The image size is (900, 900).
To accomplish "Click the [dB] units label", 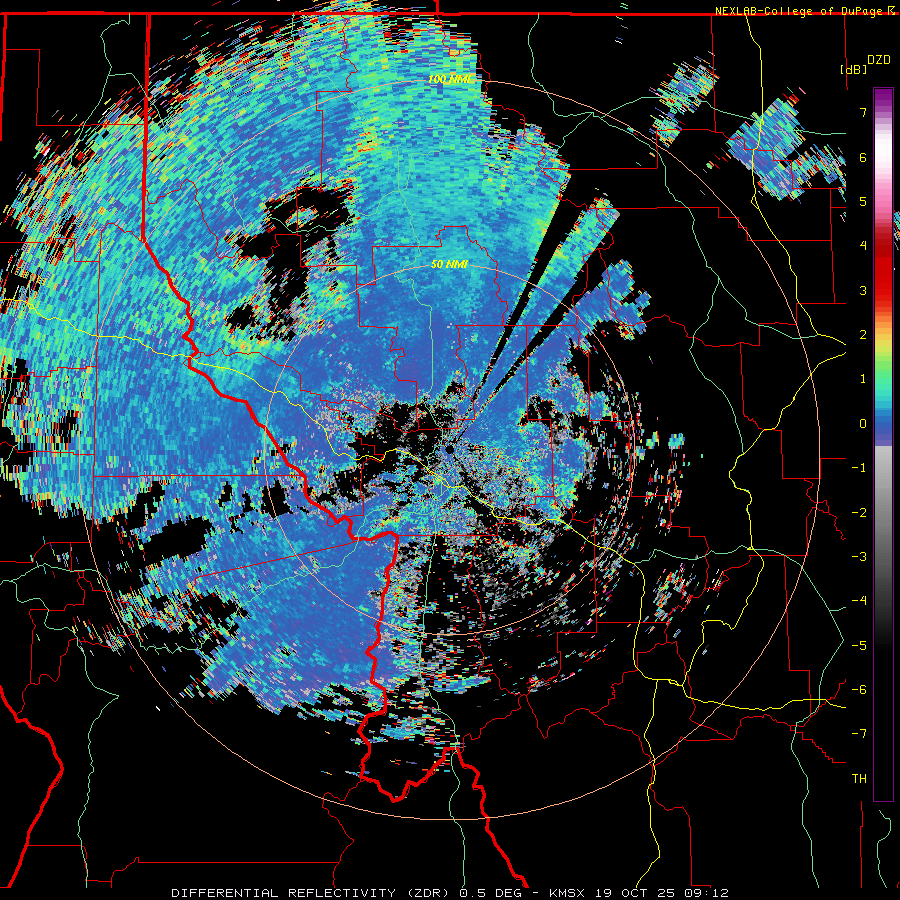I will [853, 69].
